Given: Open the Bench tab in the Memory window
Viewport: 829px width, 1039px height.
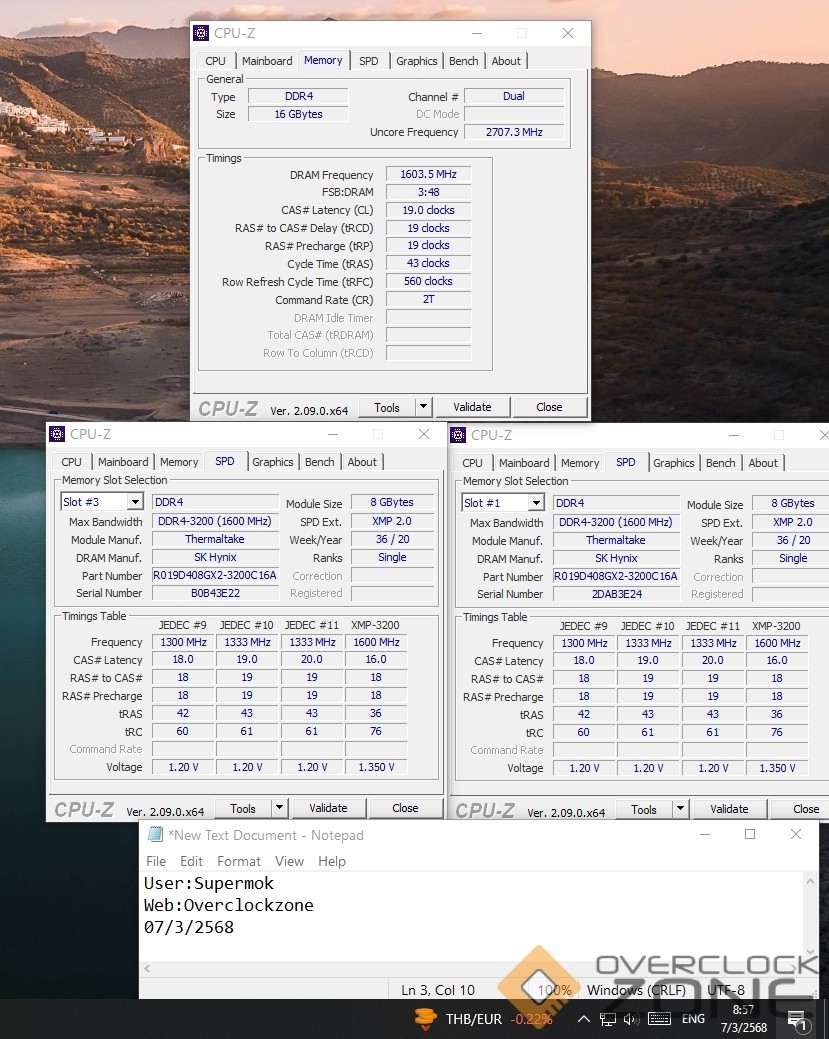Looking at the screenshot, I should pyautogui.click(x=463, y=61).
